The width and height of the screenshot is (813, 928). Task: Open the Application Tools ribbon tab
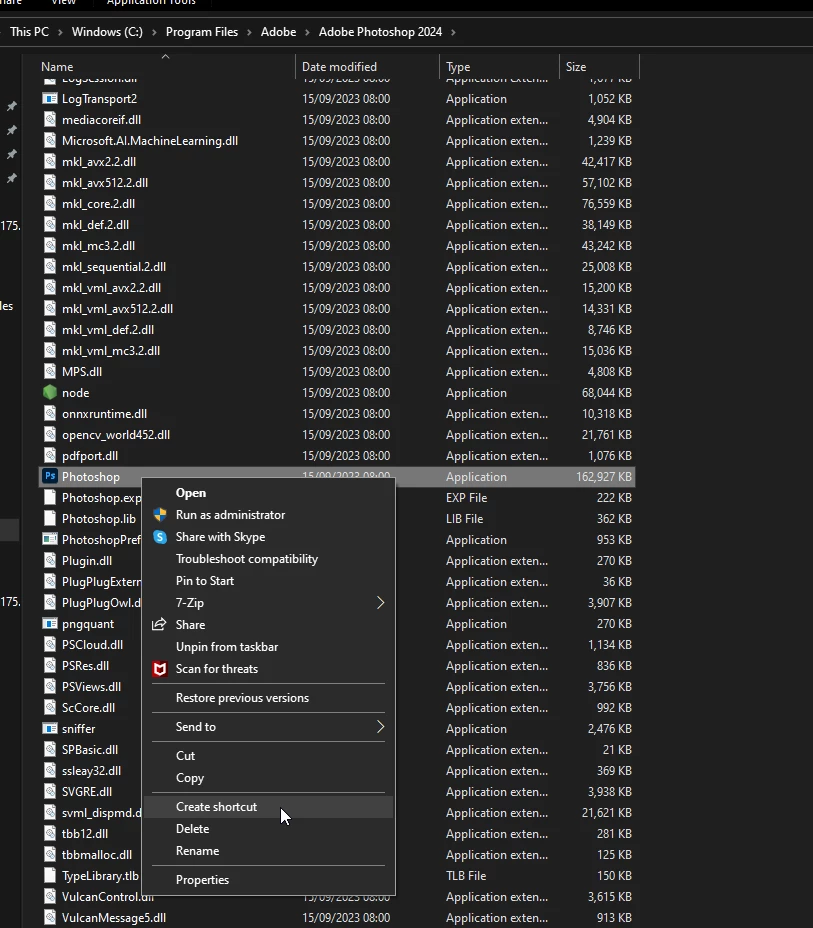click(x=151, y=2)
